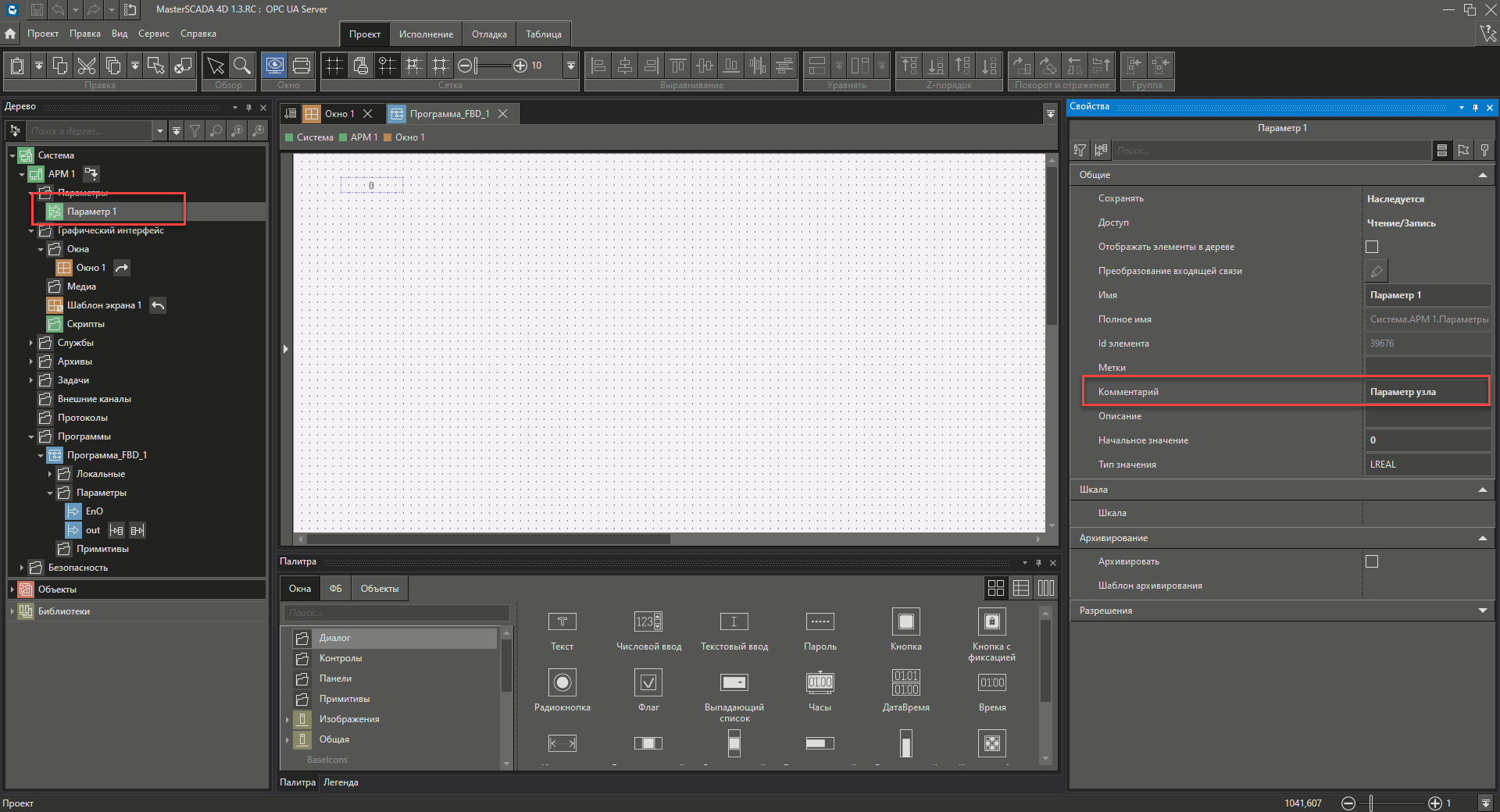The width and height of the screenshot is (1500, 812).
Task: Expand the Службы tree node
Action: point(31,343)
